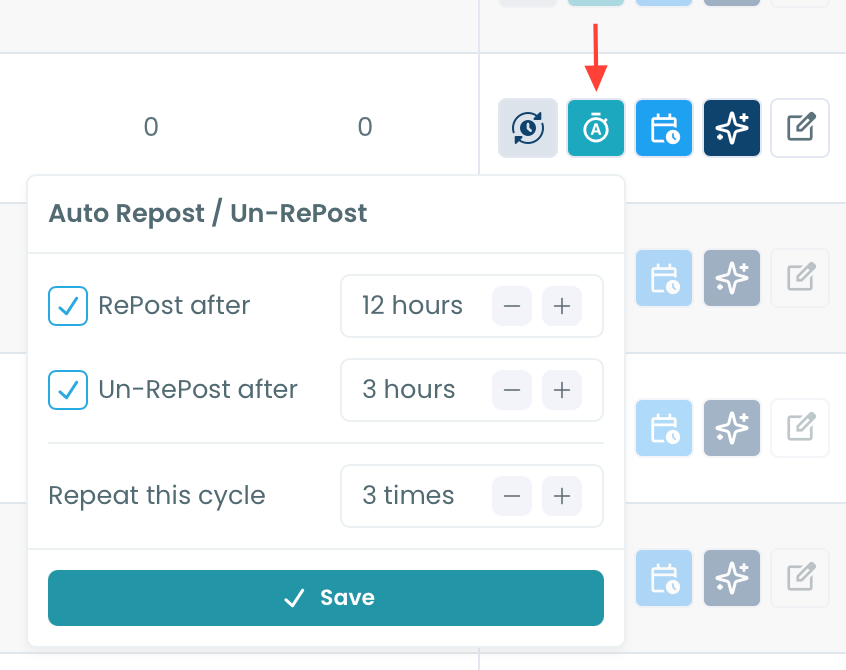Uncheck the RePost after checkbox
The image size is (846, 670).
pyautogui.click(x=68, y=306)
